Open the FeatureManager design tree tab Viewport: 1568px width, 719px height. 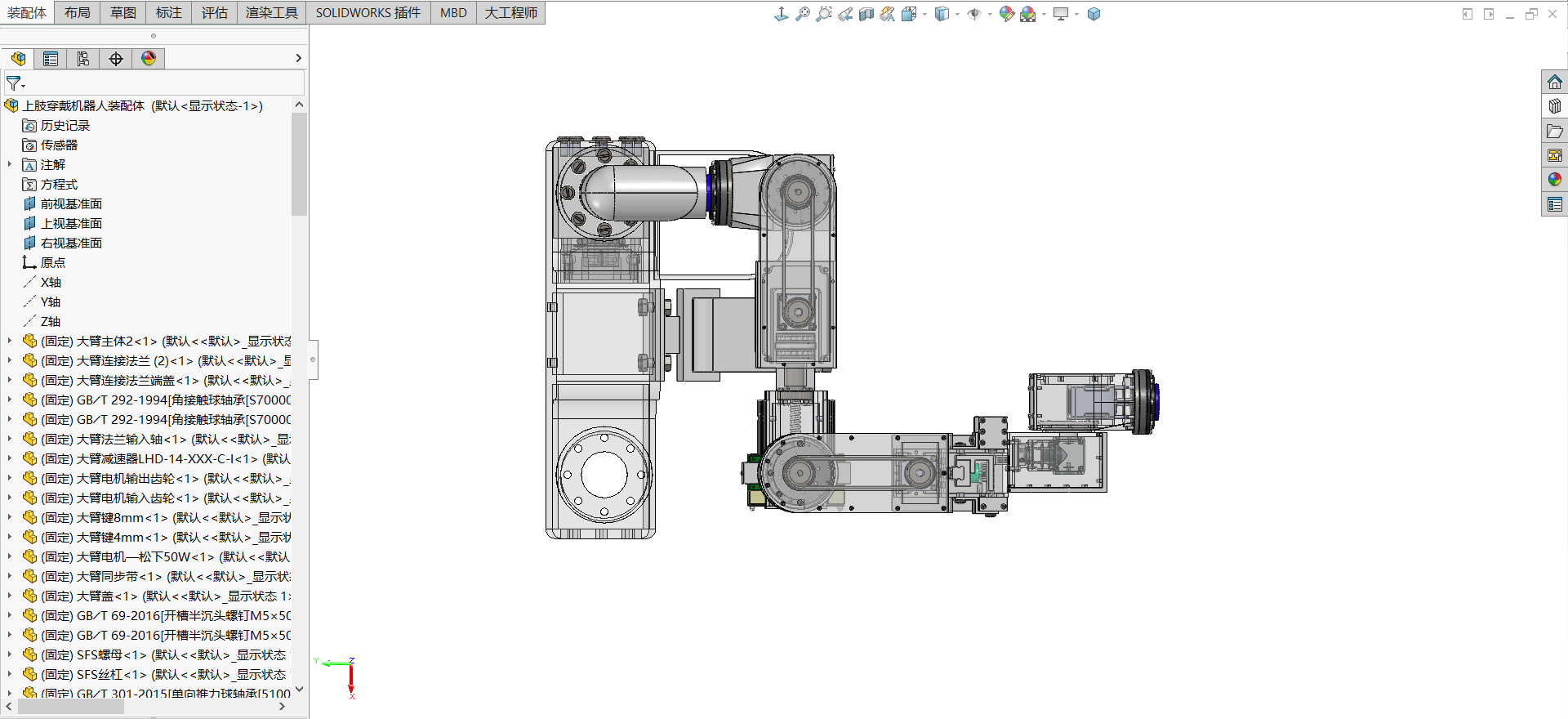[x=18, y=58]
